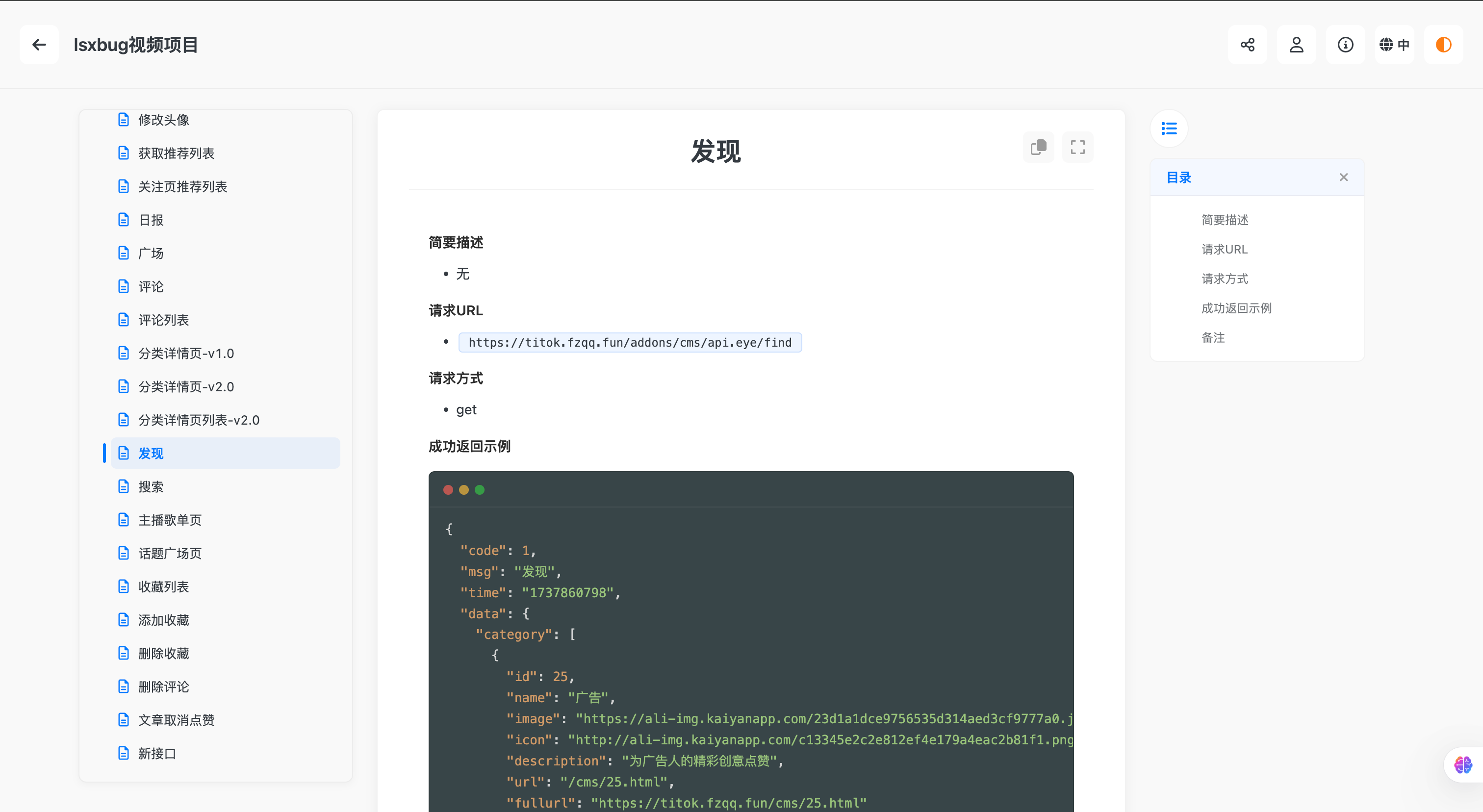Open the 搜索 page in sidebar

[x=151, y=487]
